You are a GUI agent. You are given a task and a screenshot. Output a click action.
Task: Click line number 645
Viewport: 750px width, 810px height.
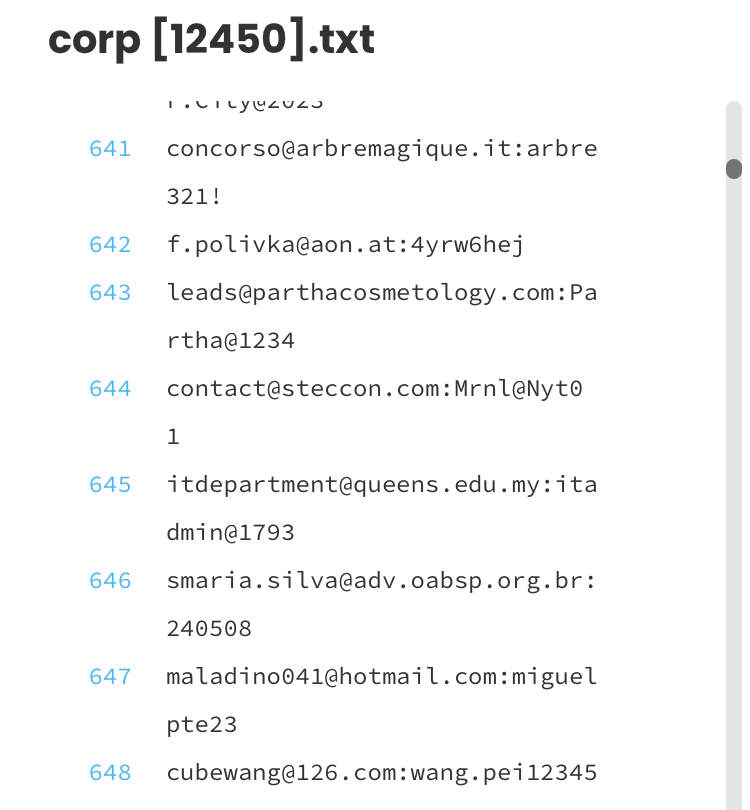(x=110, y=485)
